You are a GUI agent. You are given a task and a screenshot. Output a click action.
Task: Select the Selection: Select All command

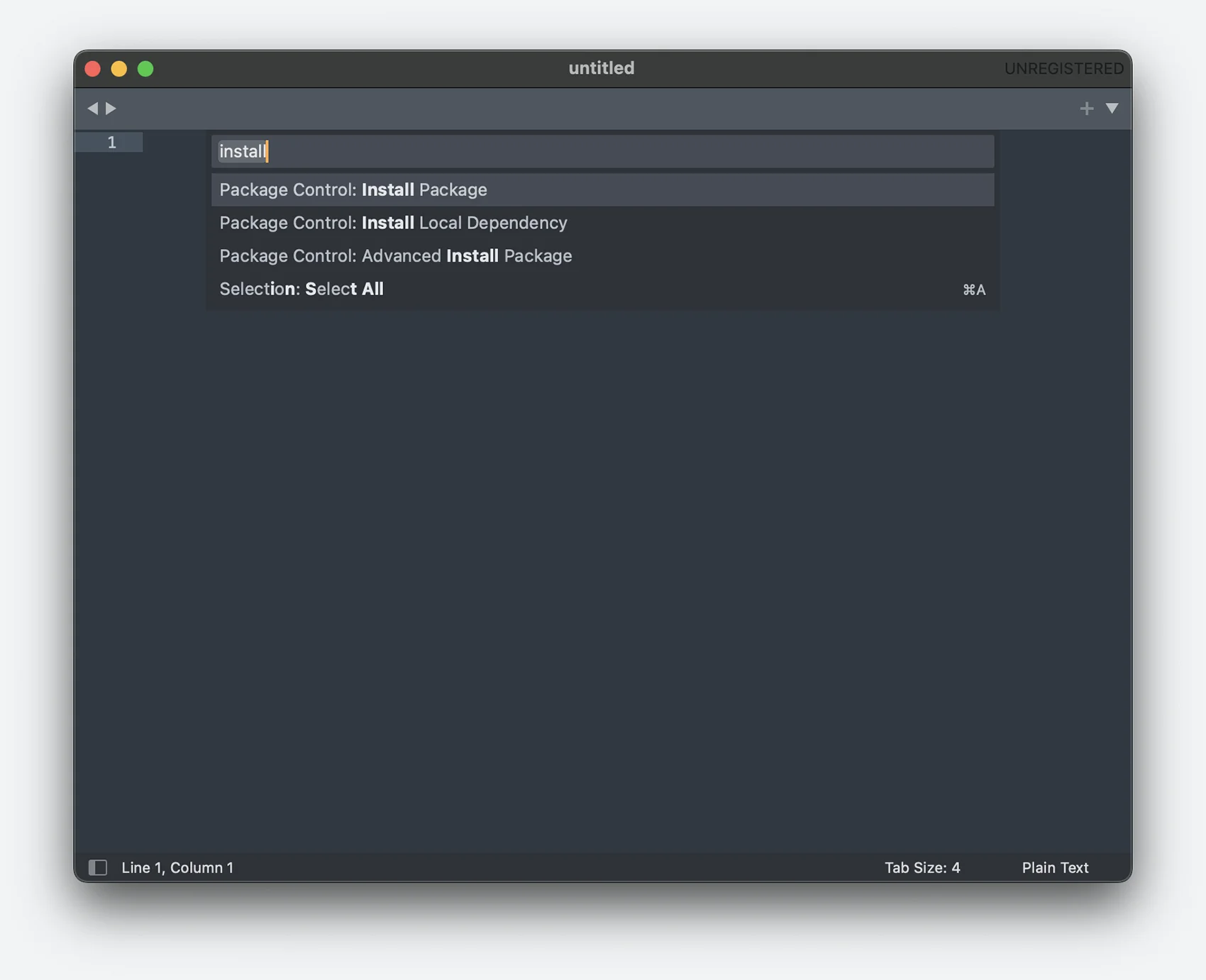click(602, 289)
